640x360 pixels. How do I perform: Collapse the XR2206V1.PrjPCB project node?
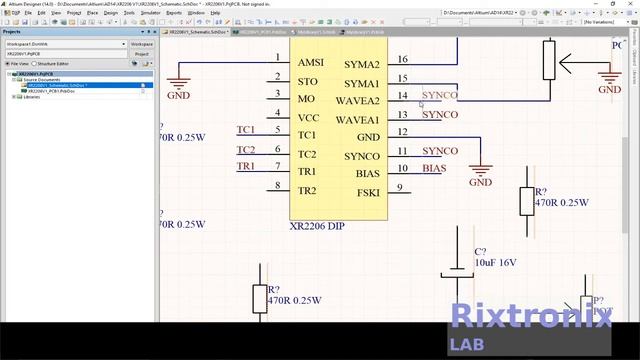click(x=9, y=74)
